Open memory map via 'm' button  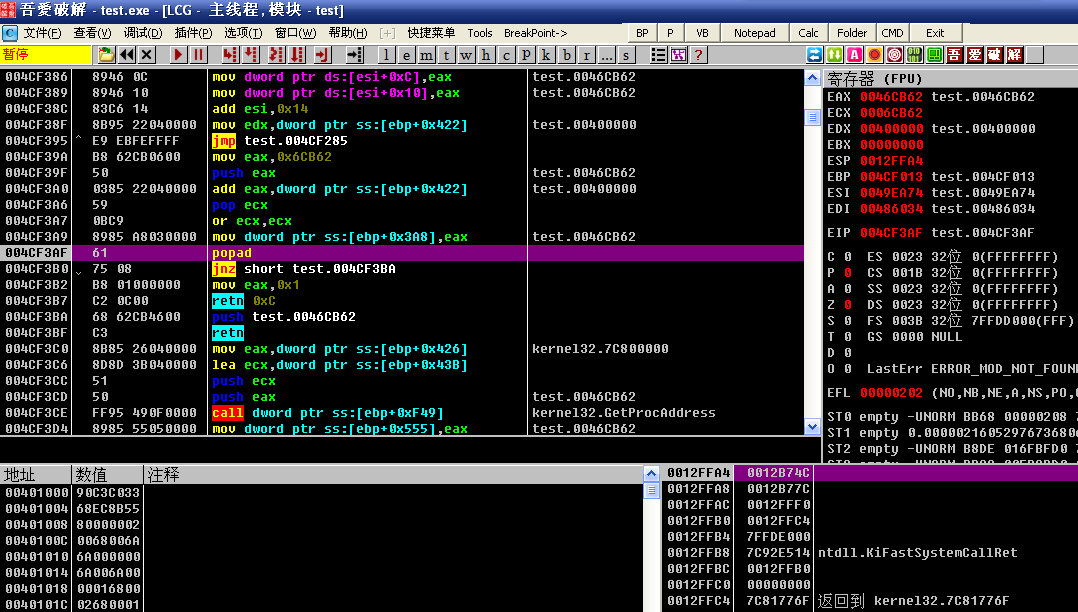(x=426, y=55)
